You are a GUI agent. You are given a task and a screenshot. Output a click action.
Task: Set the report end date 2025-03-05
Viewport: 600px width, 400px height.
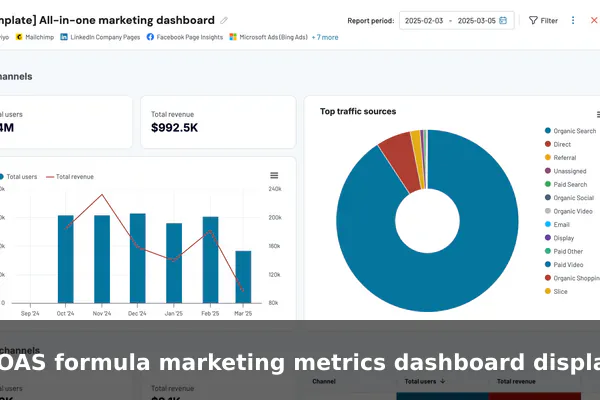(476, 21)
